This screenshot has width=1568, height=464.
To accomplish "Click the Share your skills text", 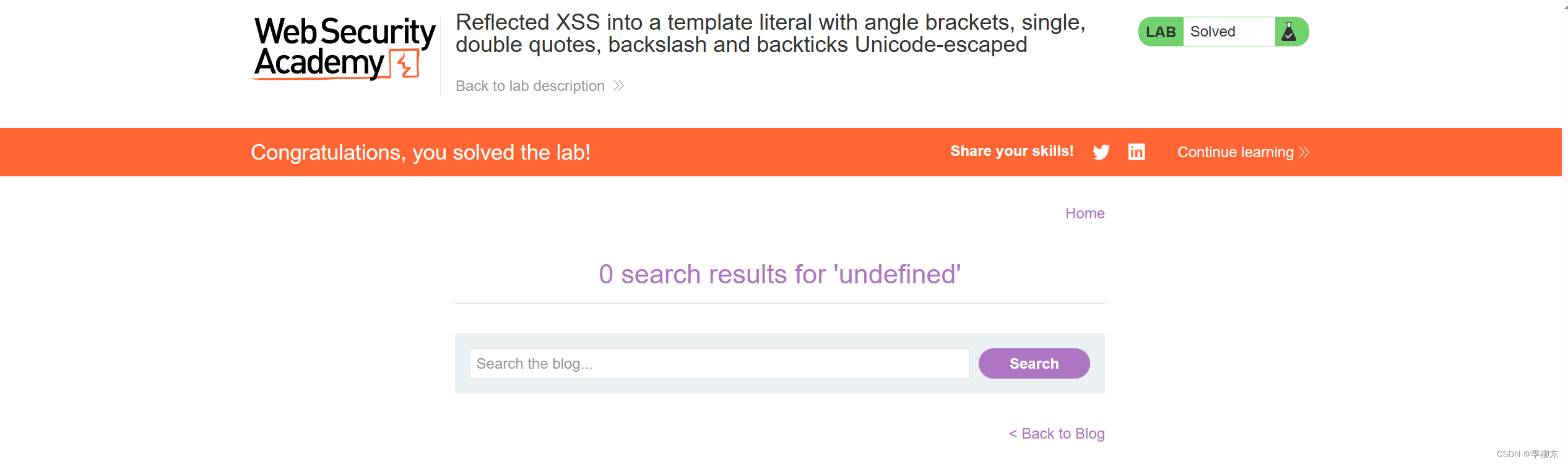I will [1012, 151].
